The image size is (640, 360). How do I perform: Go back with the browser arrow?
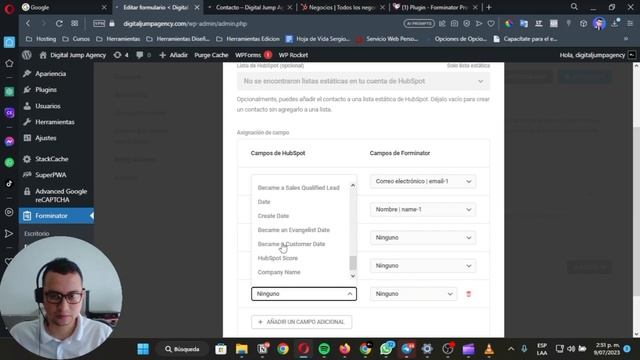[28, 24]
